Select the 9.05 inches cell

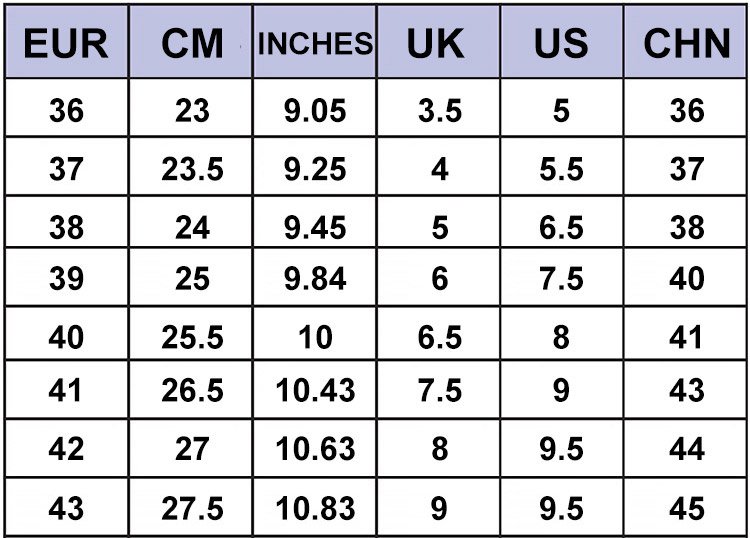tap(315, 110)
